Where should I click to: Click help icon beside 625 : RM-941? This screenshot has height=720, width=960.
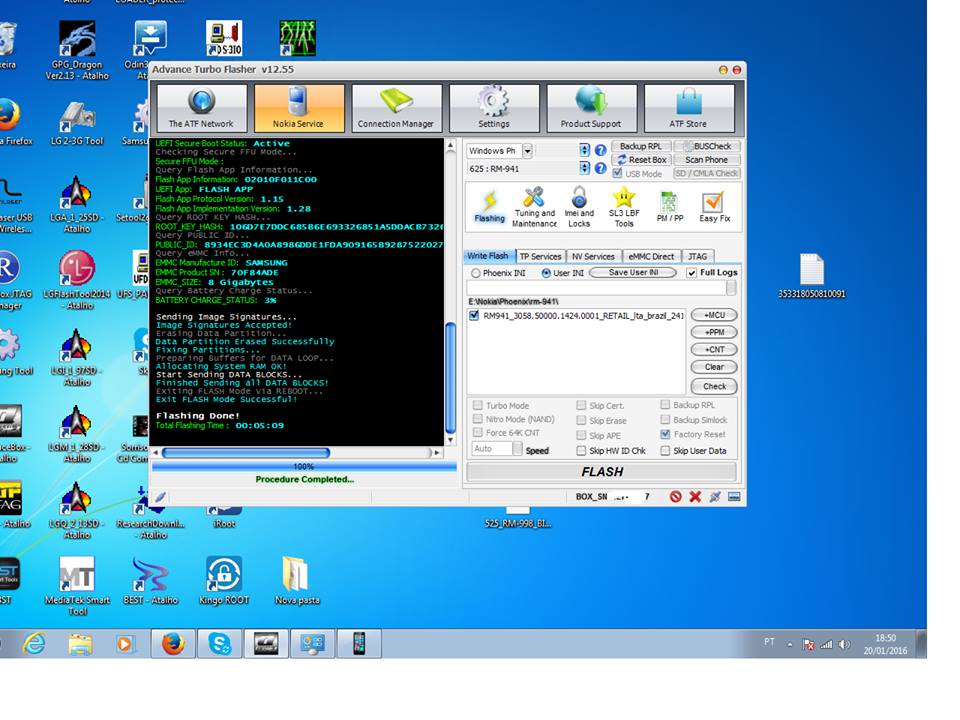tap(601, 168)
